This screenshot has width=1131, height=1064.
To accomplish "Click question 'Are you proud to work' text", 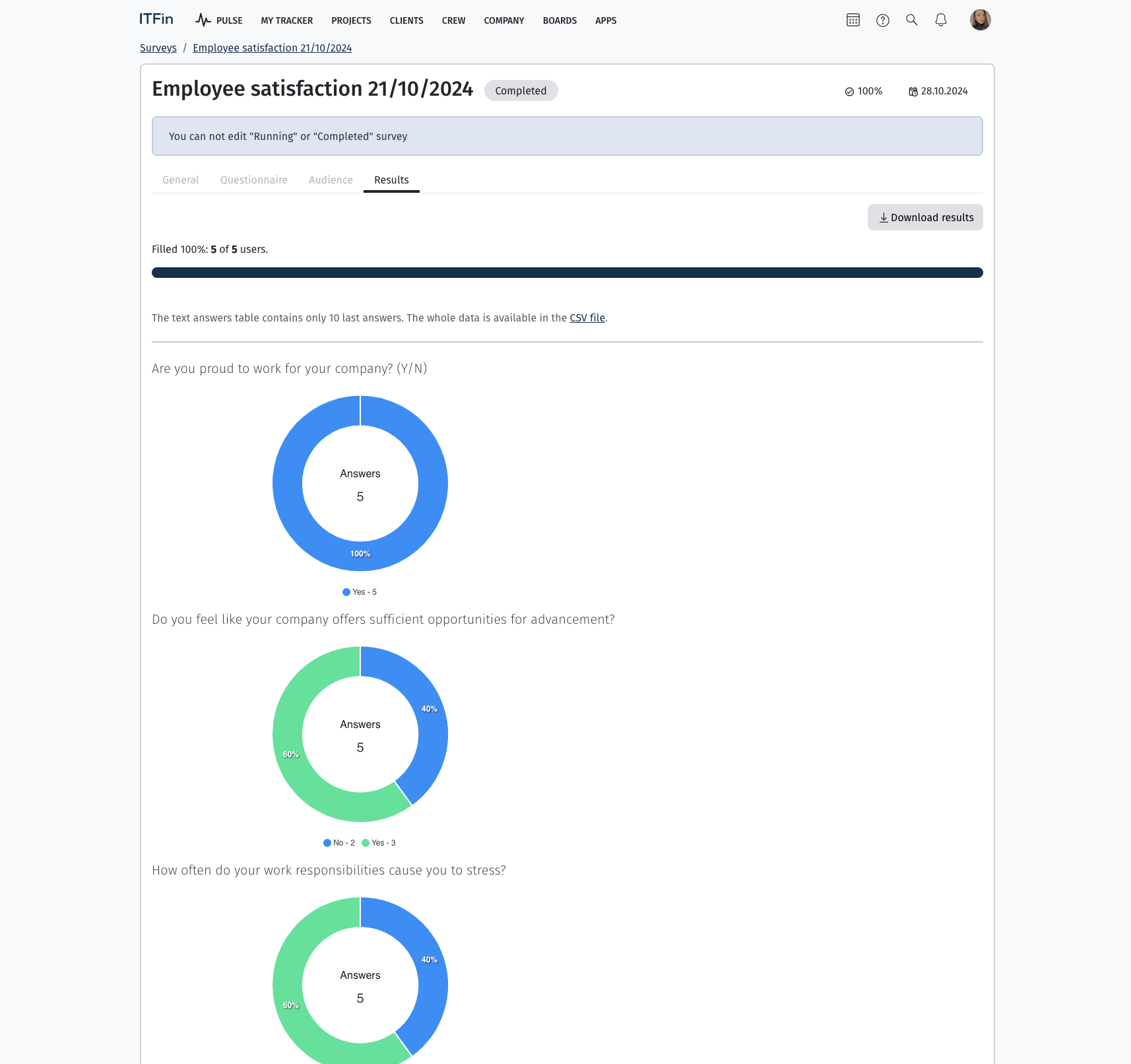I will [290, 369].
